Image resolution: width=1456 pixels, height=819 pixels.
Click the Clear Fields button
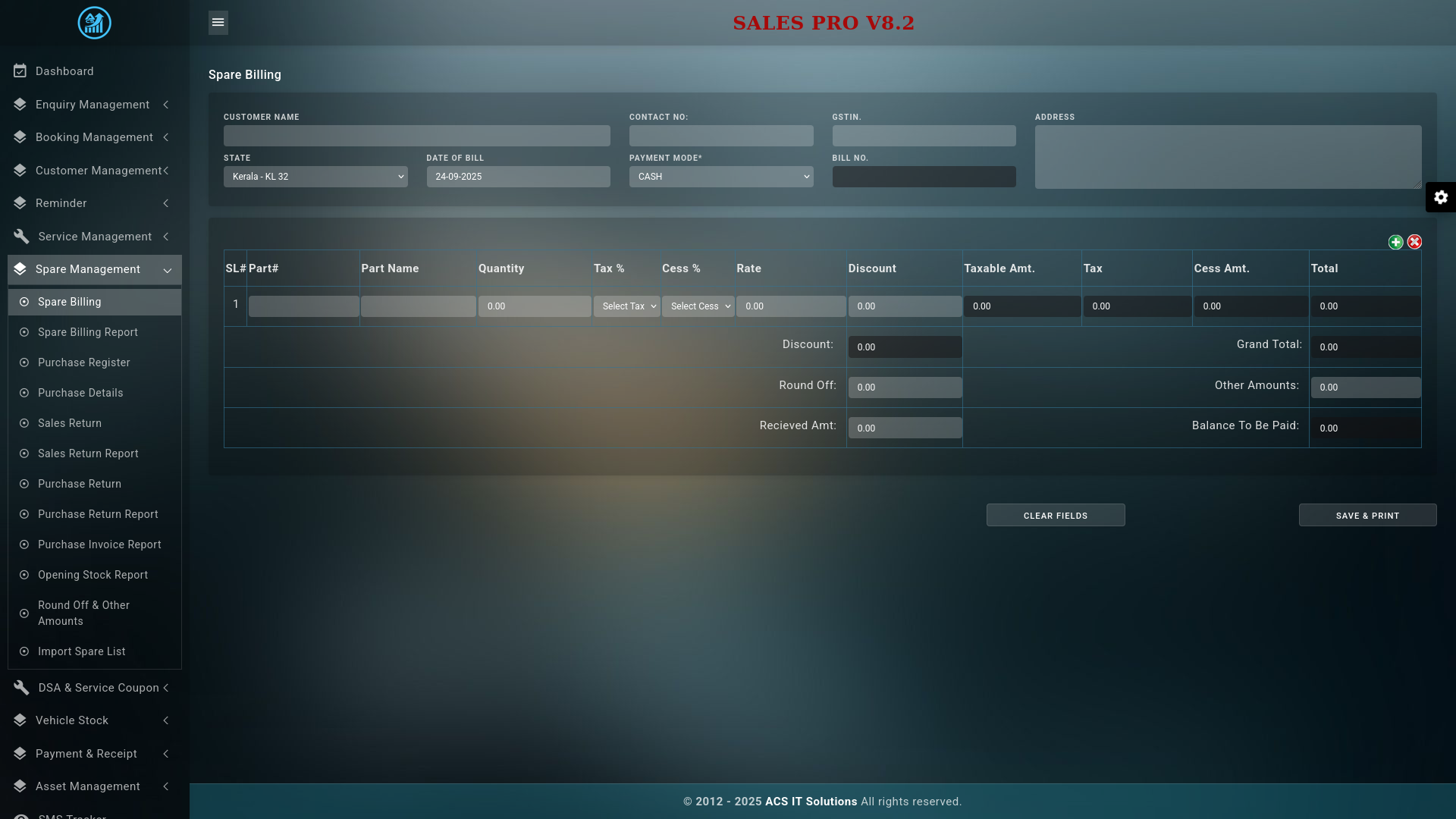click(1055, 516)
